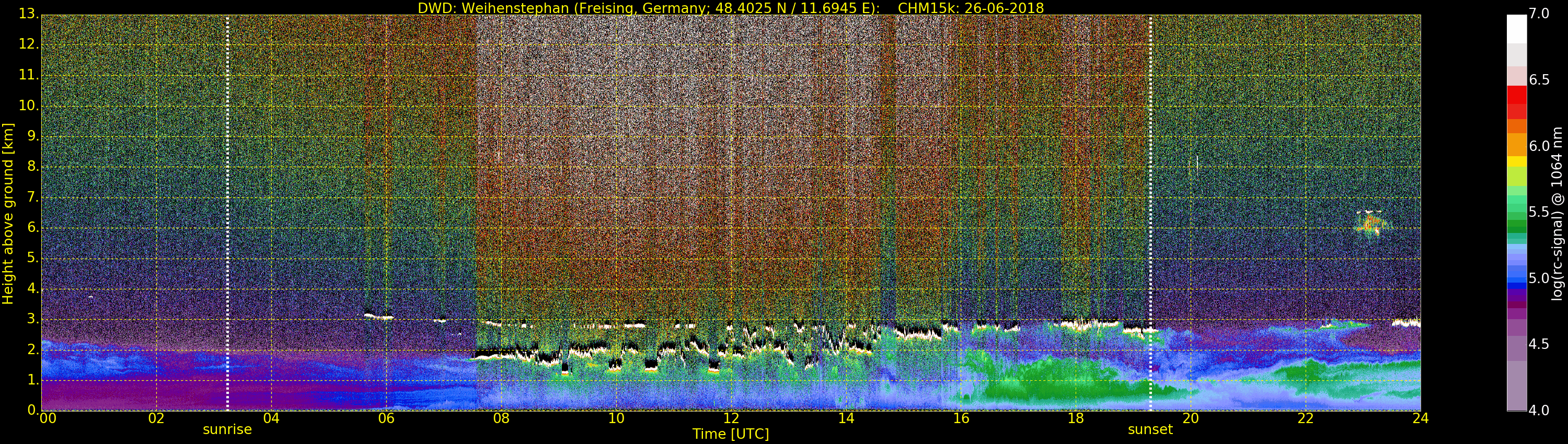Viewport: 1568px width, 444px height.
Task: Click the 24 tick on the time axis
Action: 1421,418
